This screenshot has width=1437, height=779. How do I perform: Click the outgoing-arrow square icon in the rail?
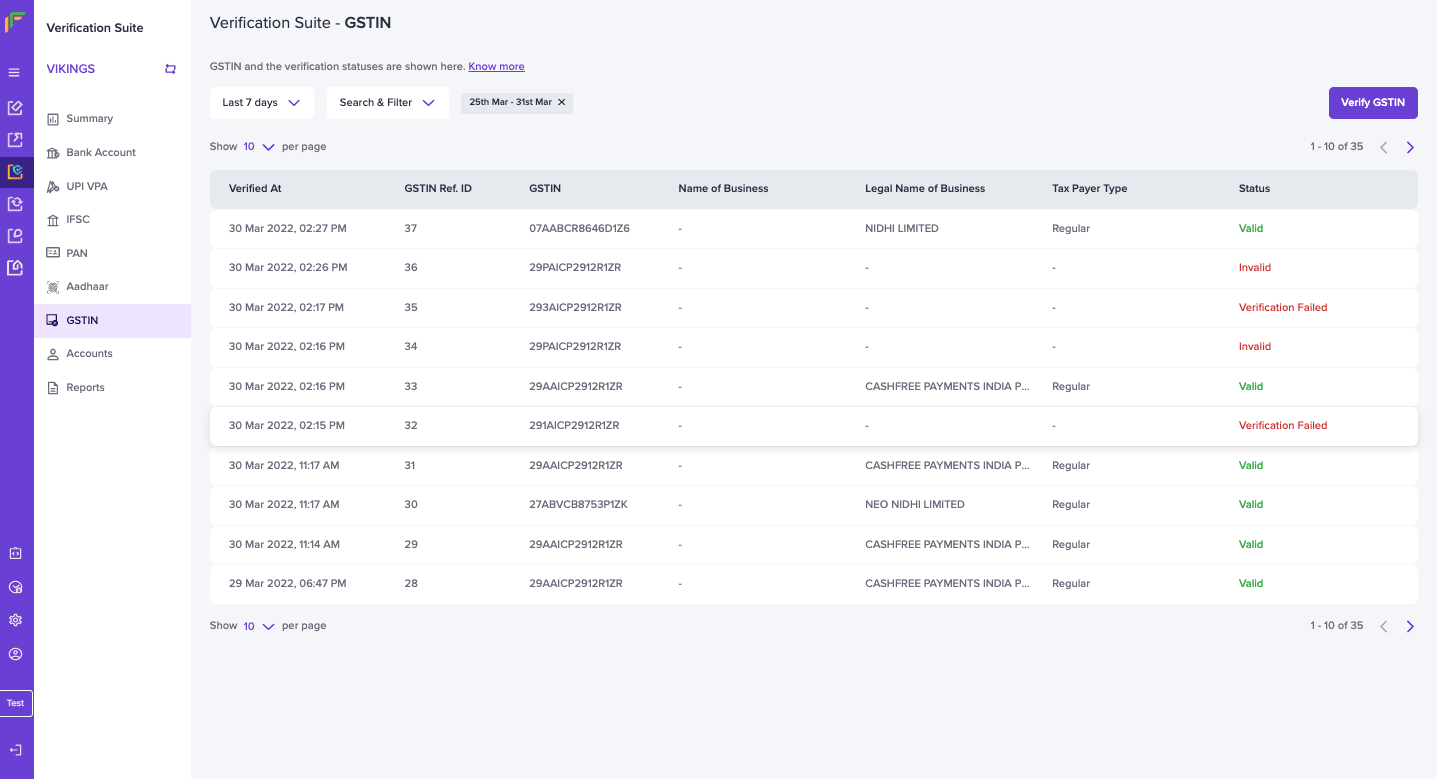[15, 139]
